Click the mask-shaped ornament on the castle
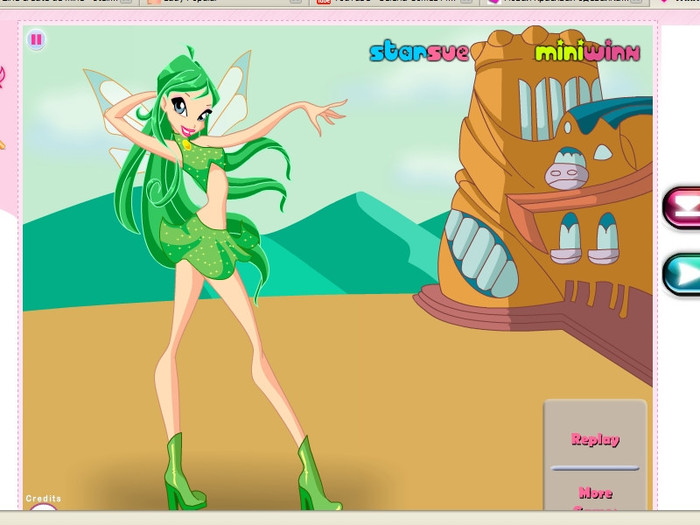Image resolution: width=700 pixels, height=525 pixels. [567, 175]
